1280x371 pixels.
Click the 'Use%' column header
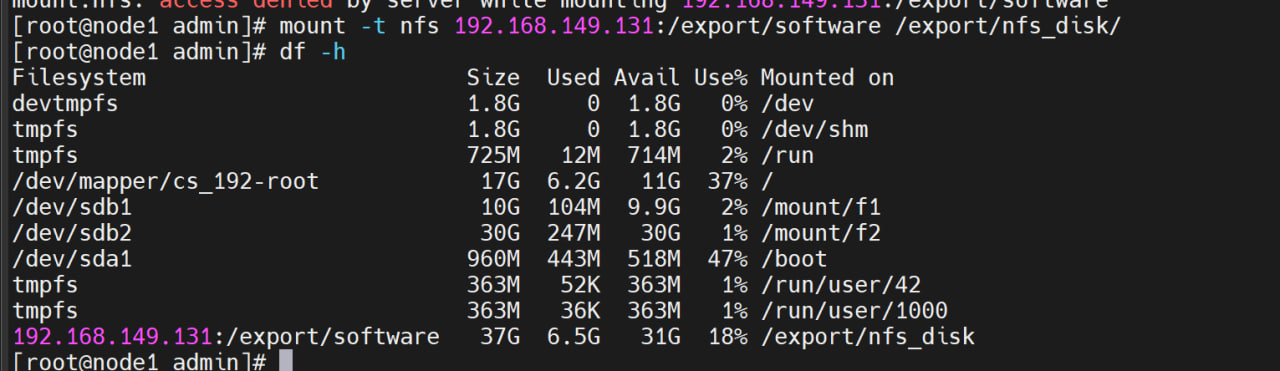coord(720,77)
